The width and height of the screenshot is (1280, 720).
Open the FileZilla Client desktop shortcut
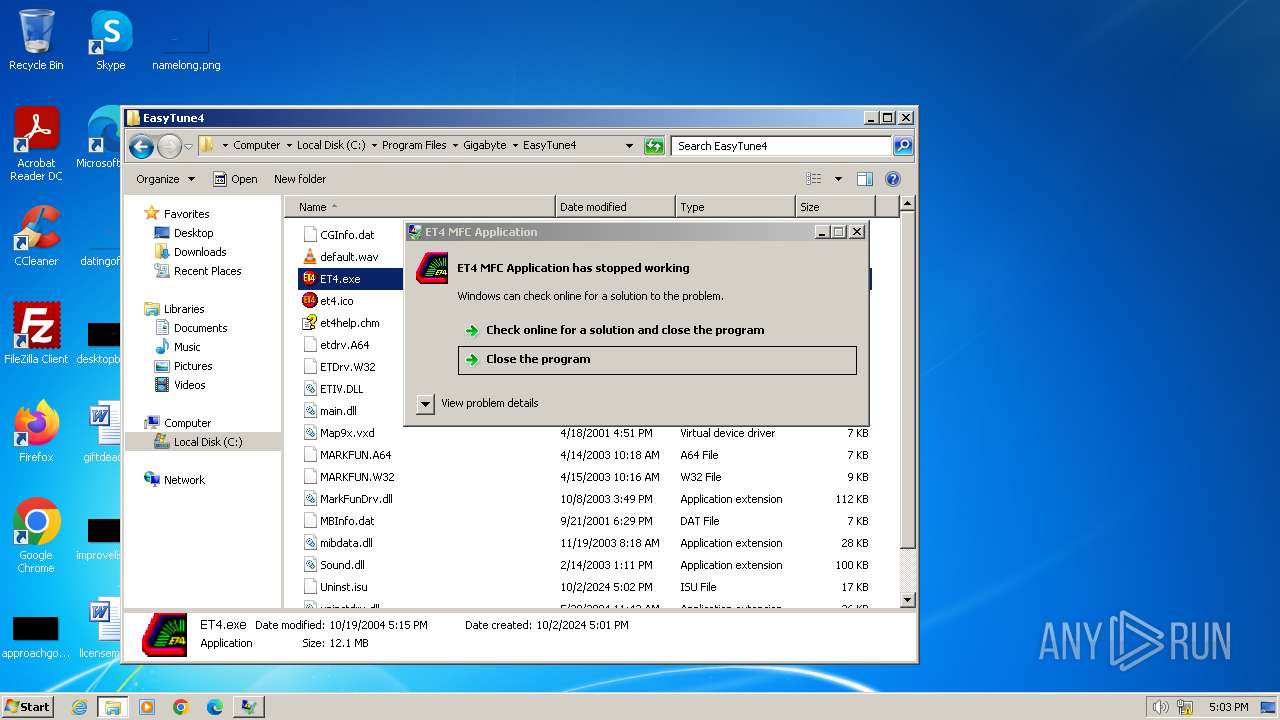36,333
